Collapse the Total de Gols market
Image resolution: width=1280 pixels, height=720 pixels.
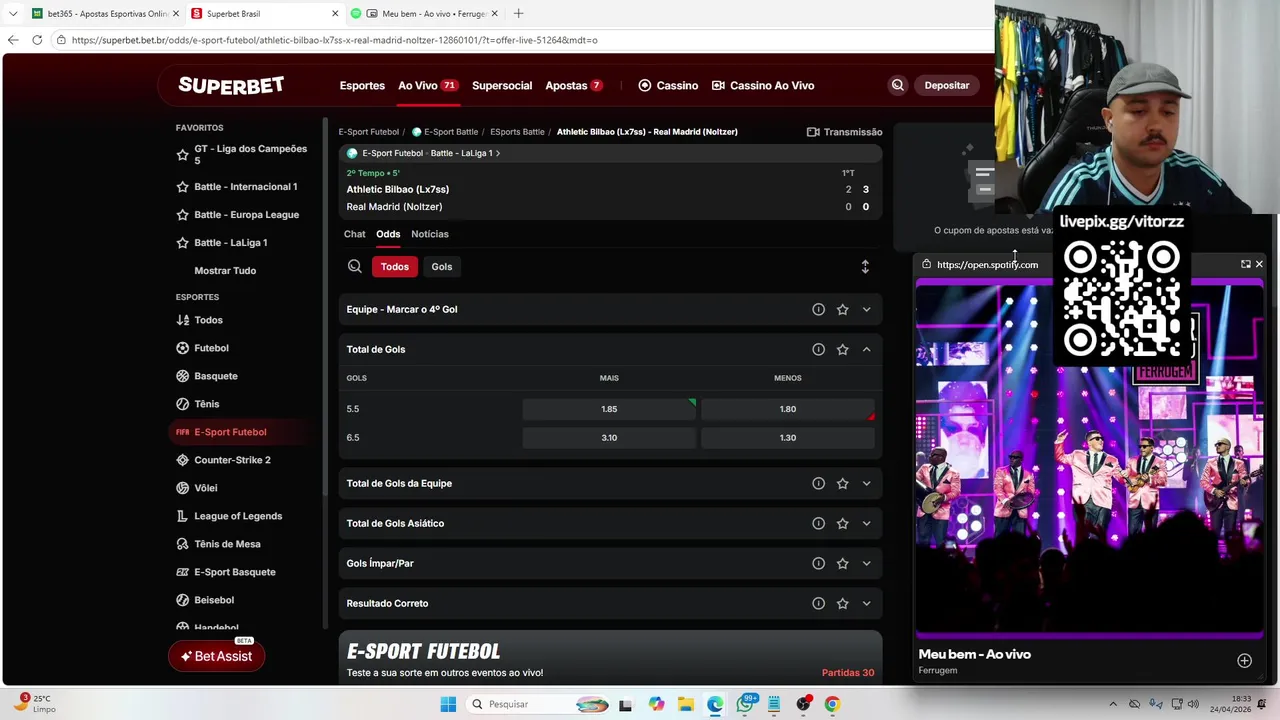(x=866, y=349)
